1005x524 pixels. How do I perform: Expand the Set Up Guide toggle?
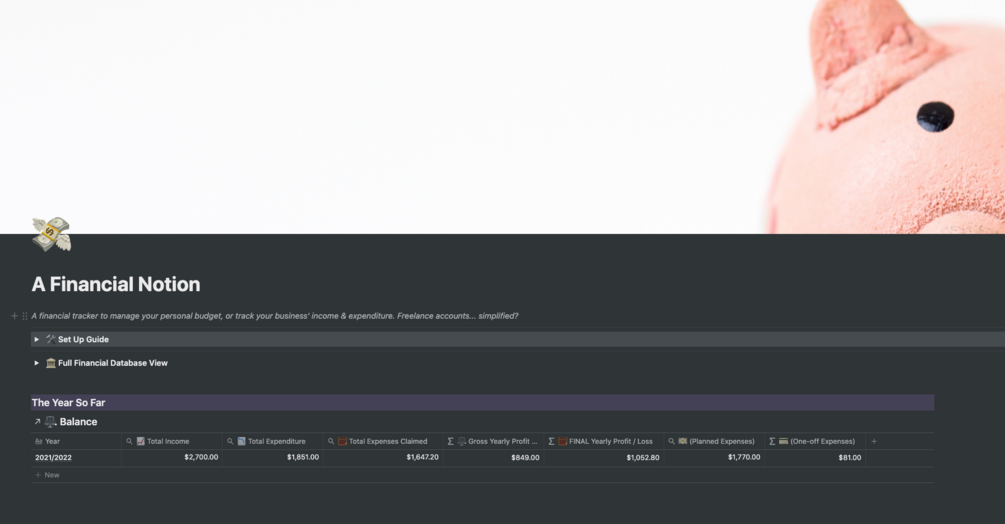click(x=37, y=340)
